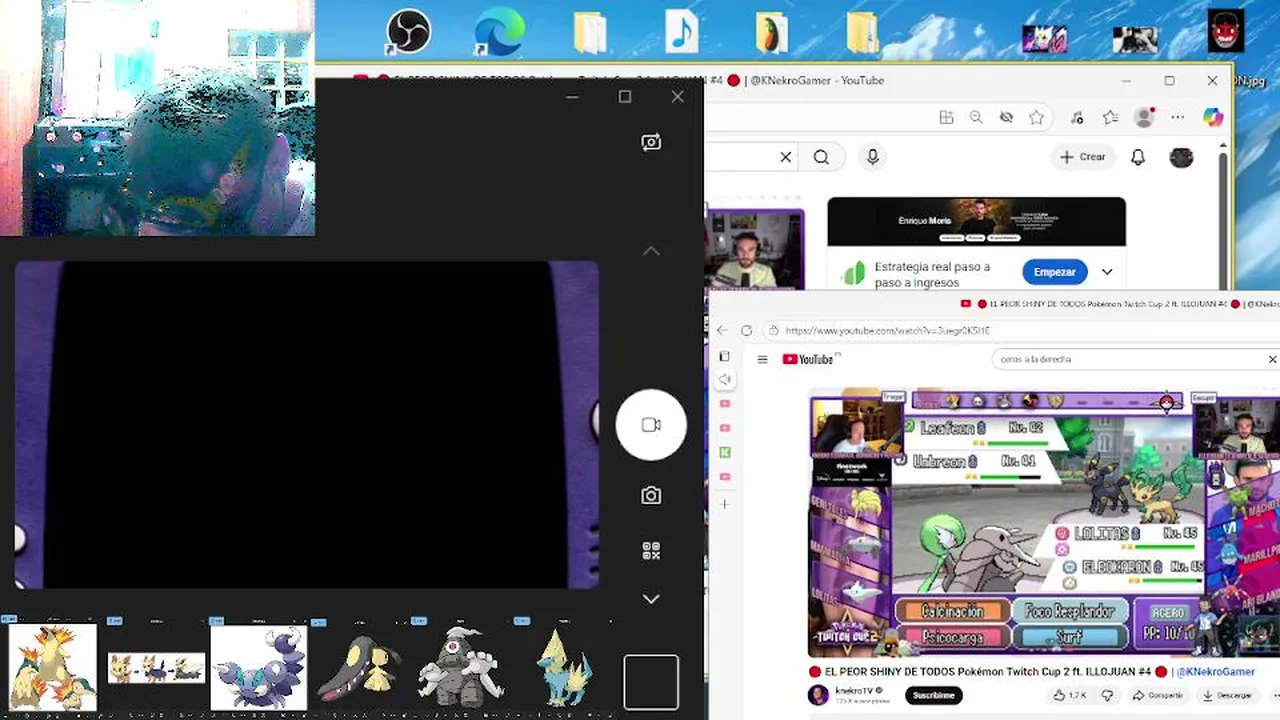Viewport: 1280px width, 720px height.
Task: Click the Descargar download button
Action: coord(1227,695)
